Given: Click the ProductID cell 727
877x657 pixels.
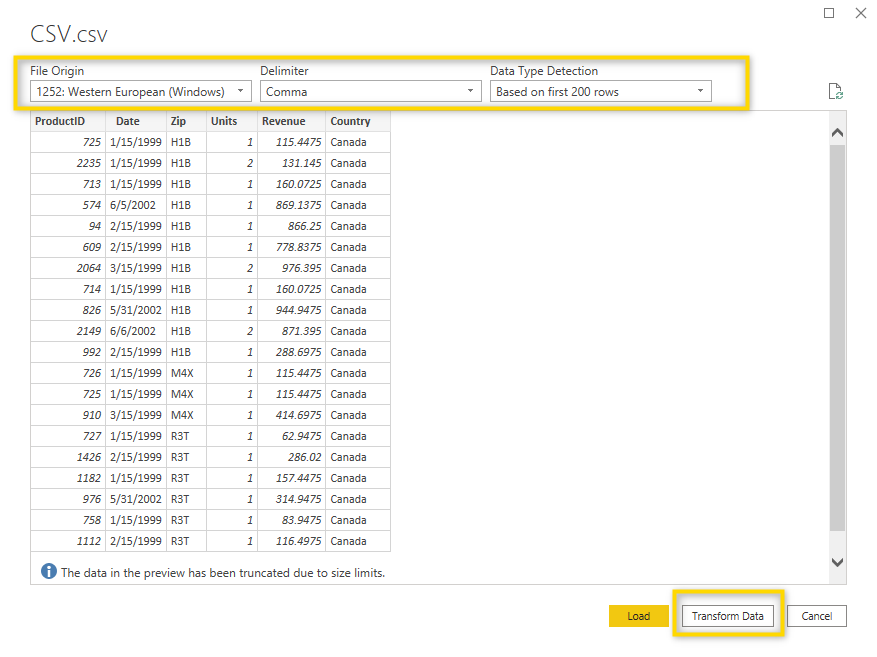Looking at the screenshot, I should coord(68,436).
